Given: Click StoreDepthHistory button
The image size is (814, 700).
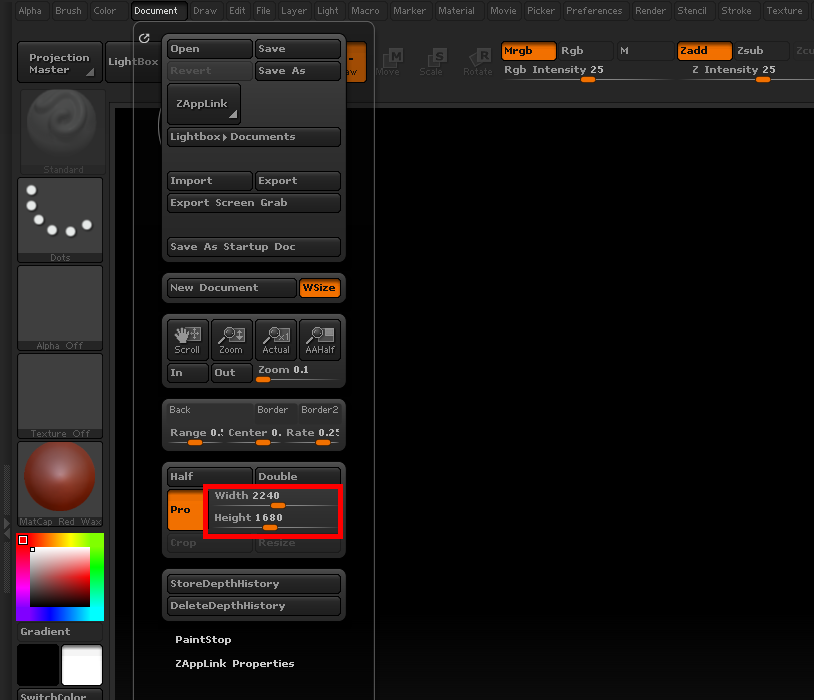Looking at the screenshot, I should click(x=254, y=584).
